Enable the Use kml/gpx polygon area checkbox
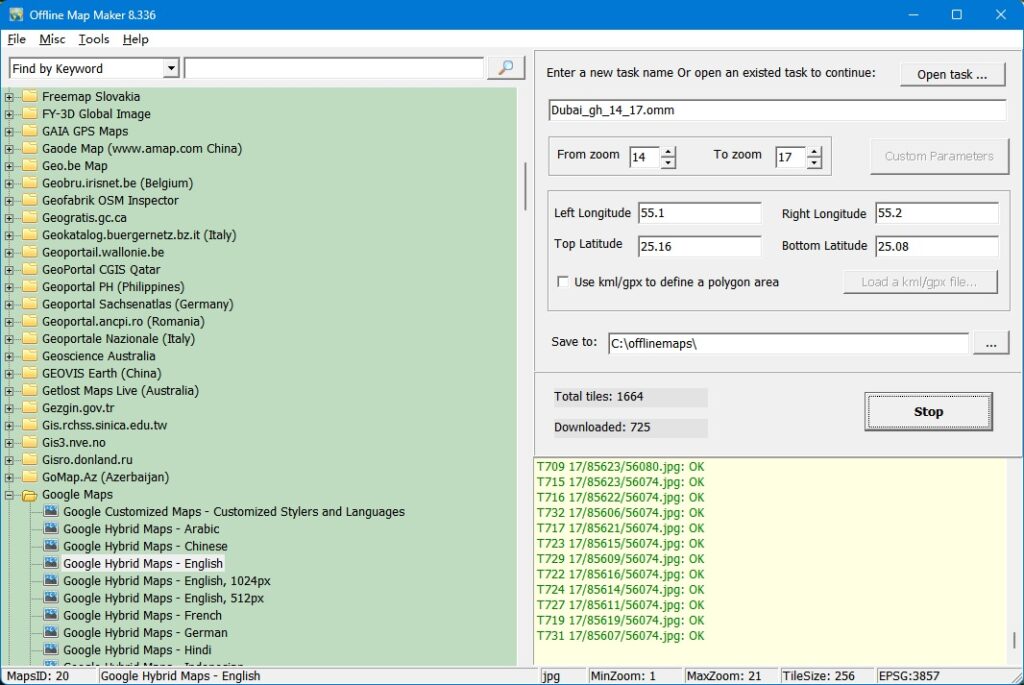 tap(565, 282)
